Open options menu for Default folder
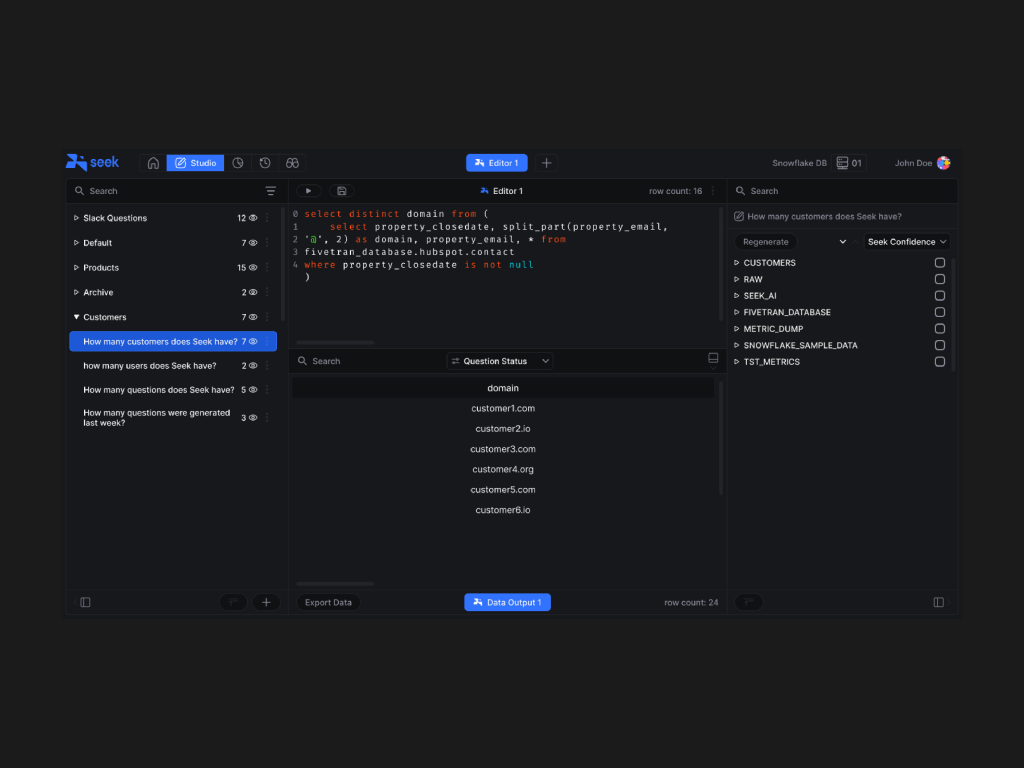 point(267,243)
